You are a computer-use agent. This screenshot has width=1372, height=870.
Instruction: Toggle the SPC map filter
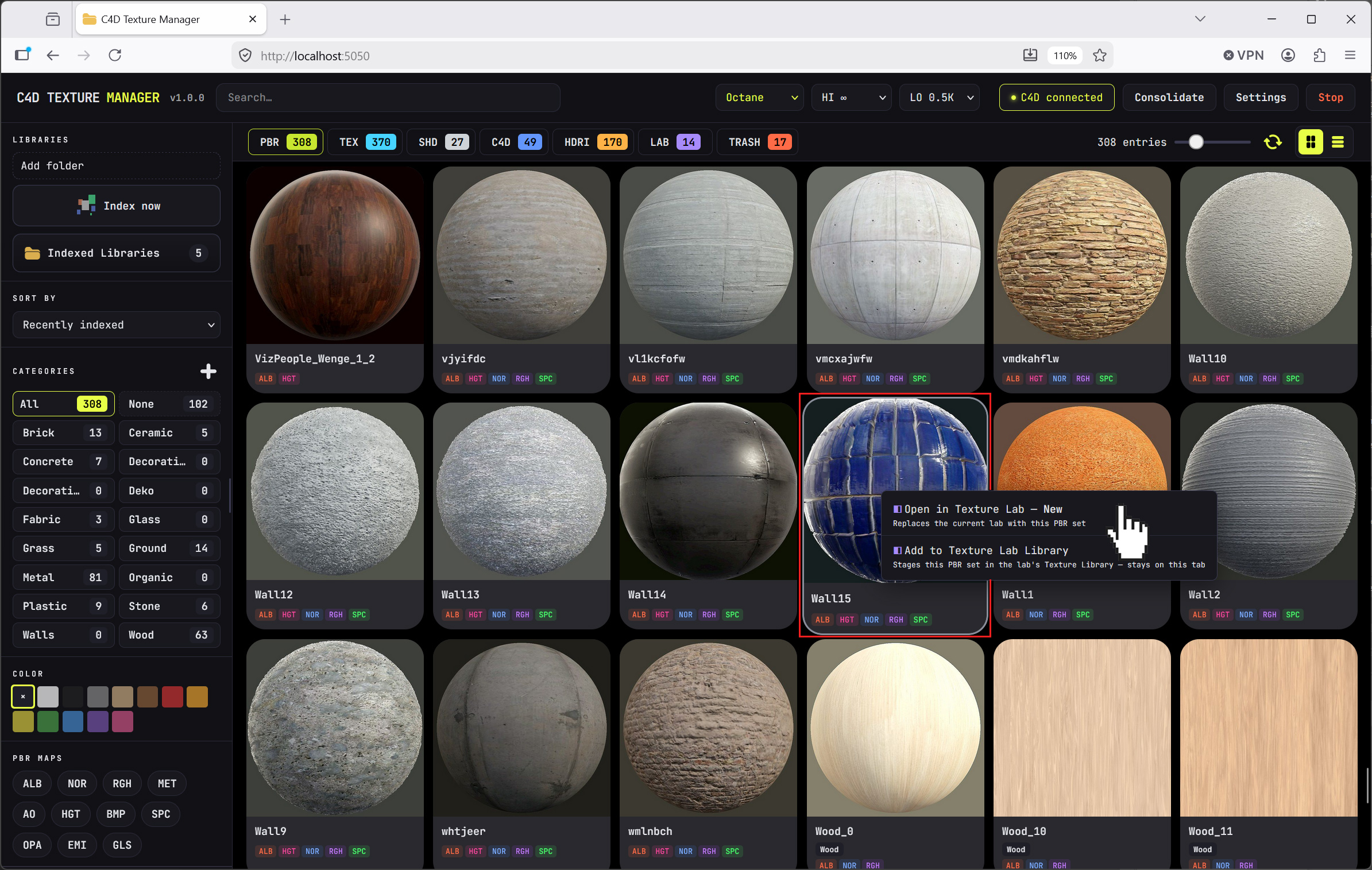(161, 814)
